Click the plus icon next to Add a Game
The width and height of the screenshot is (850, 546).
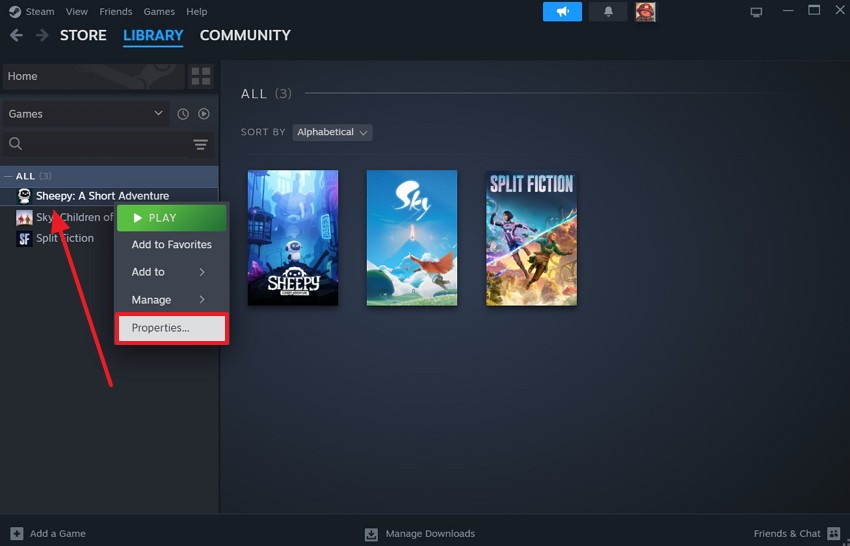pos(17,534)
